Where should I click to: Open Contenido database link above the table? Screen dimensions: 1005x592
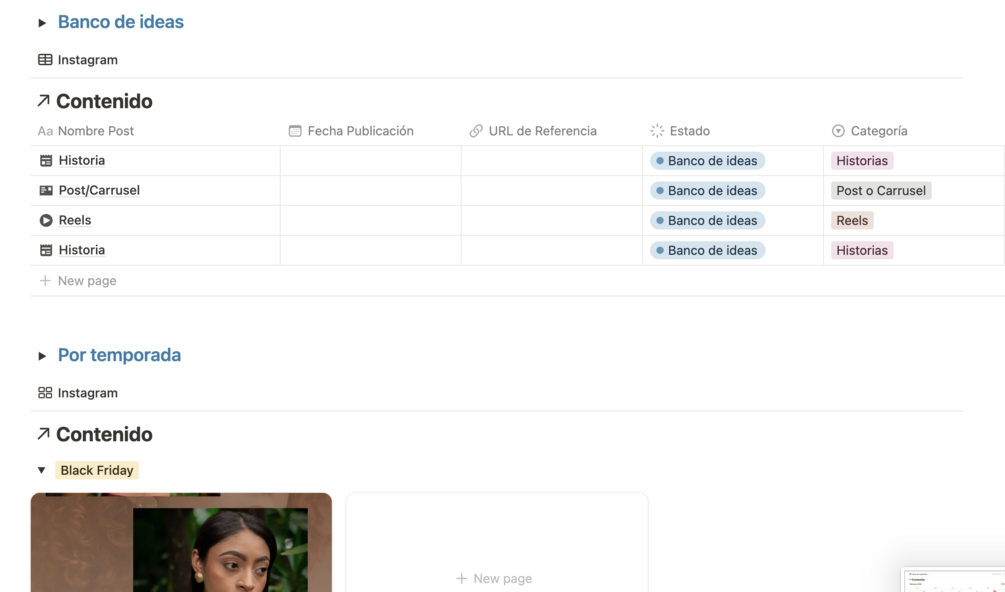pos(104,101)
